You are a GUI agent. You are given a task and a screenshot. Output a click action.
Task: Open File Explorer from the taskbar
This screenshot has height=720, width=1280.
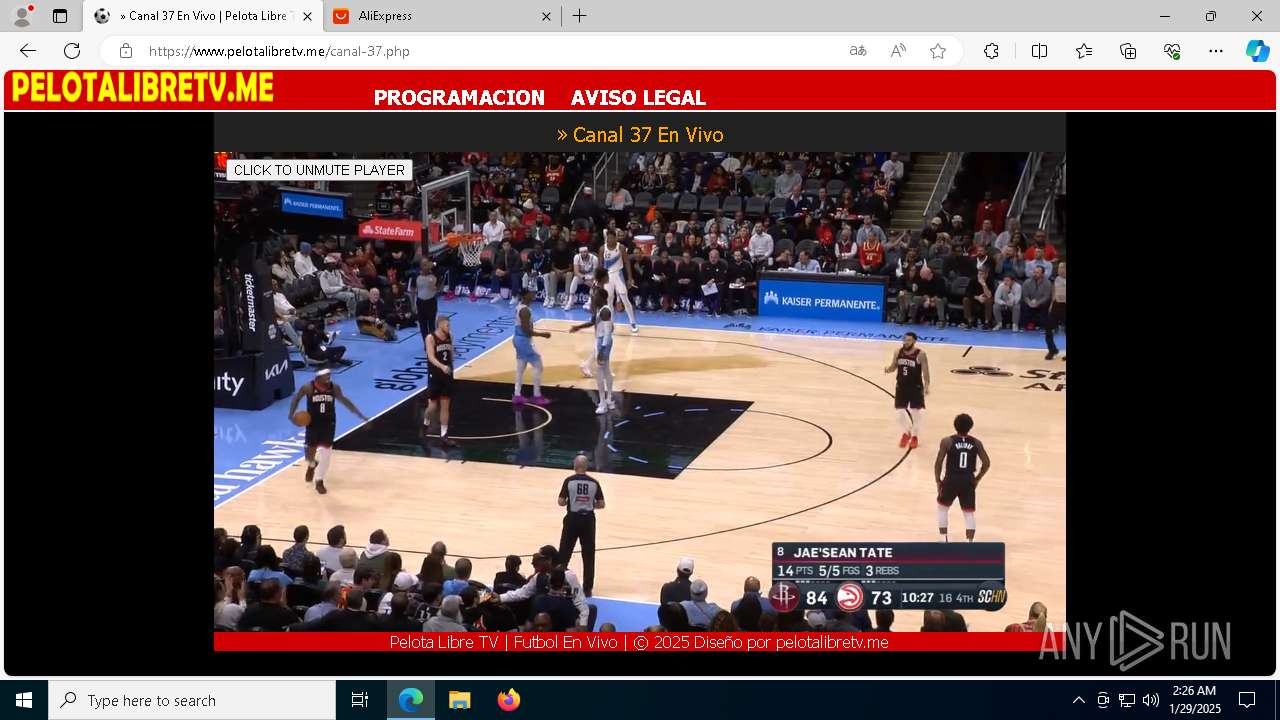[x=459, y=700]
